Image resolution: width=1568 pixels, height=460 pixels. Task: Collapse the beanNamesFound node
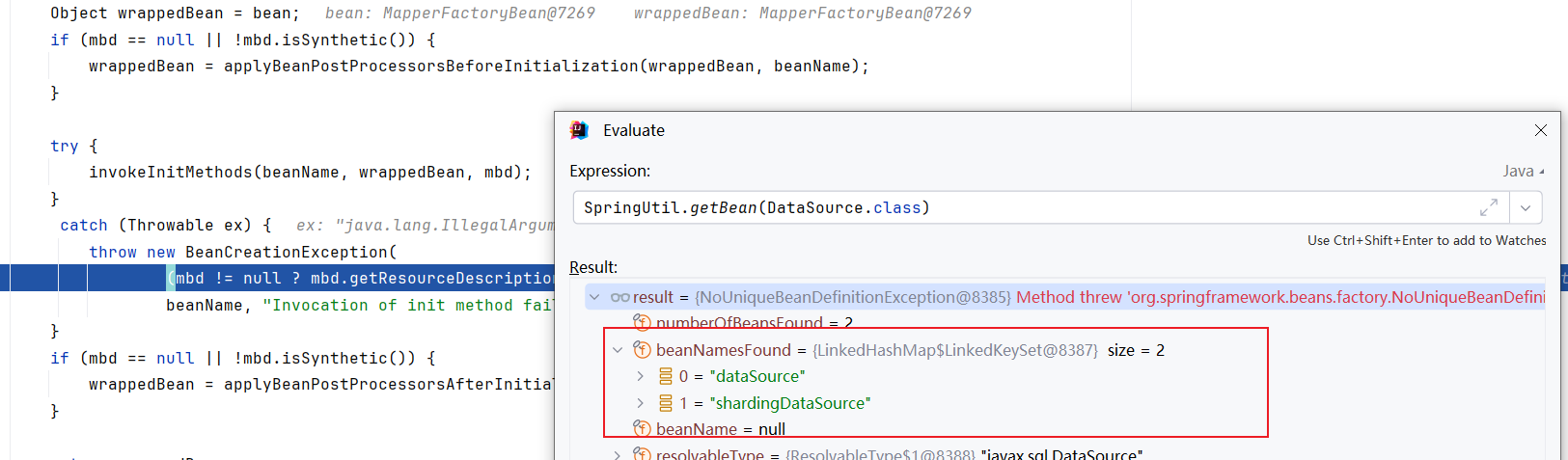(x=618, y=350)
